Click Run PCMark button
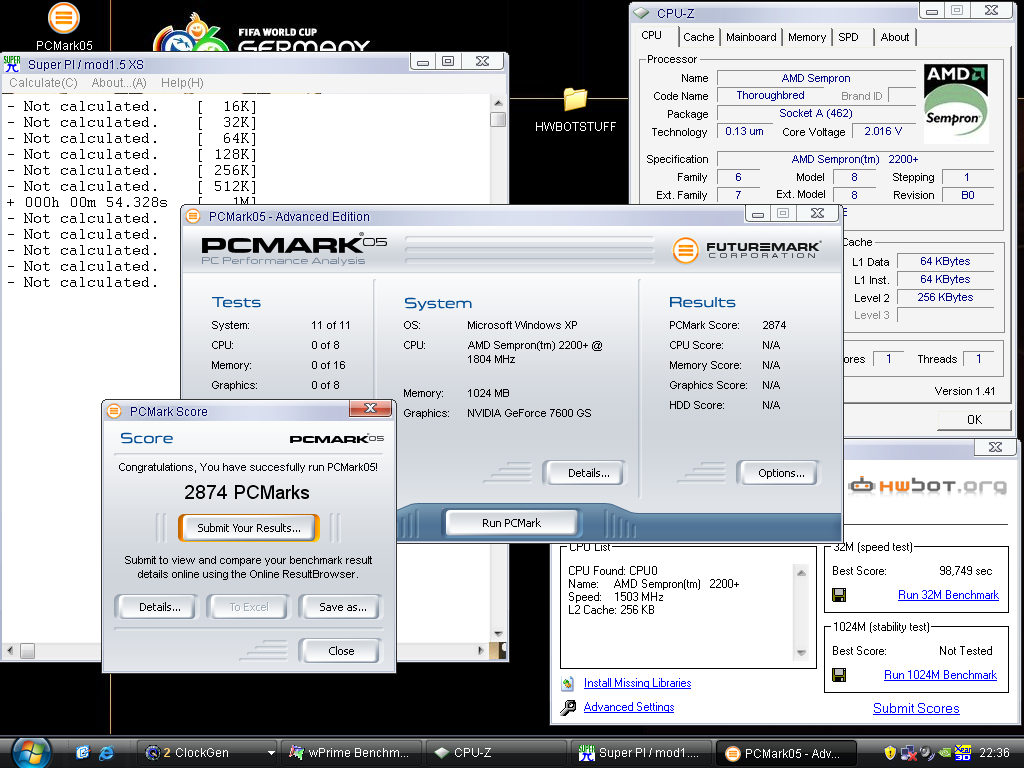The image size is (1024, 768). (x=511, y=522)
